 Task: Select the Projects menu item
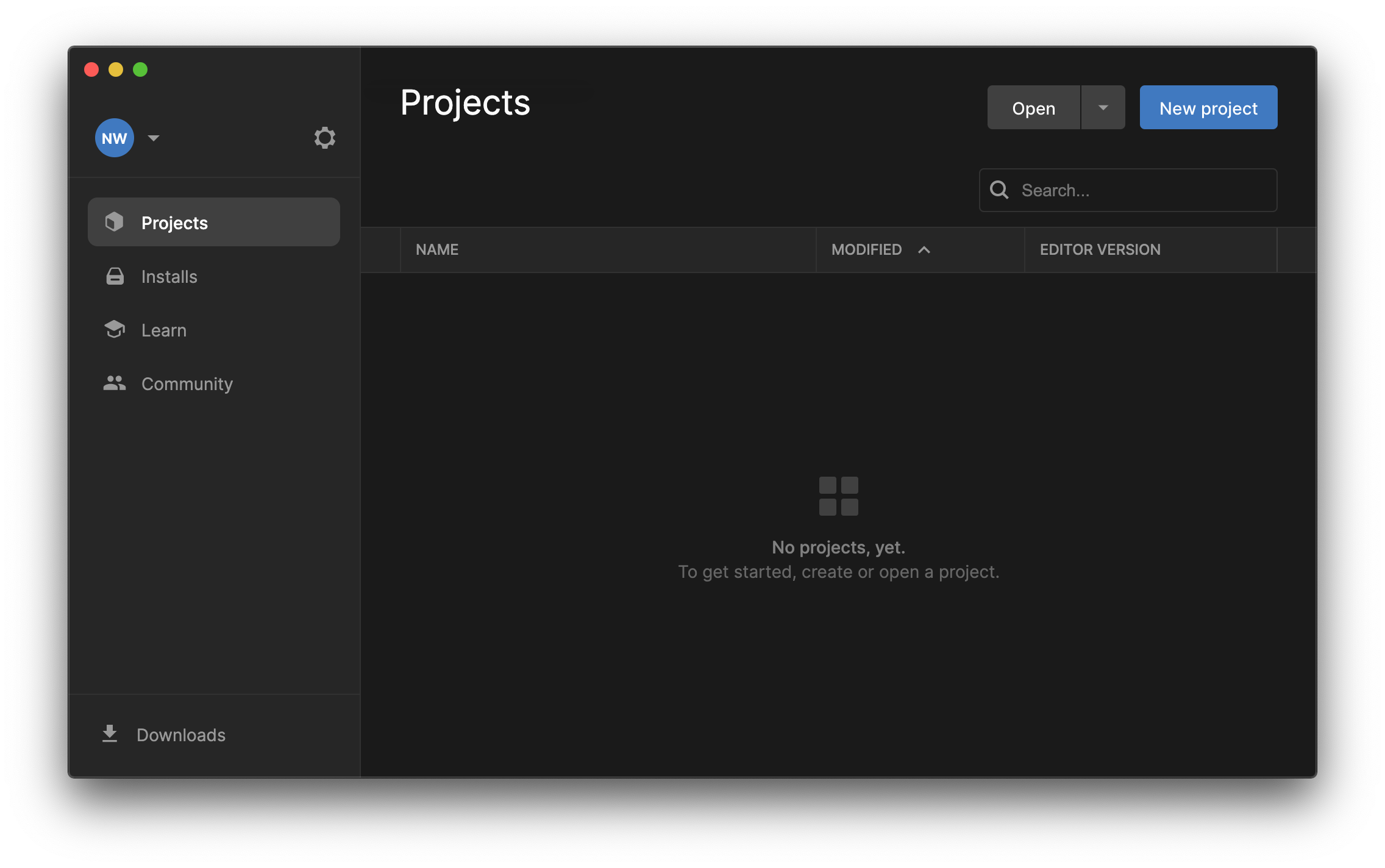click(x=213, y=222)
